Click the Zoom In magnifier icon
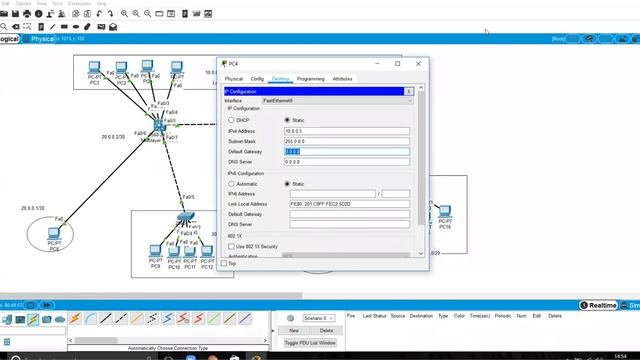The width and height of the screenshot is (640, 360). point(124,14)
